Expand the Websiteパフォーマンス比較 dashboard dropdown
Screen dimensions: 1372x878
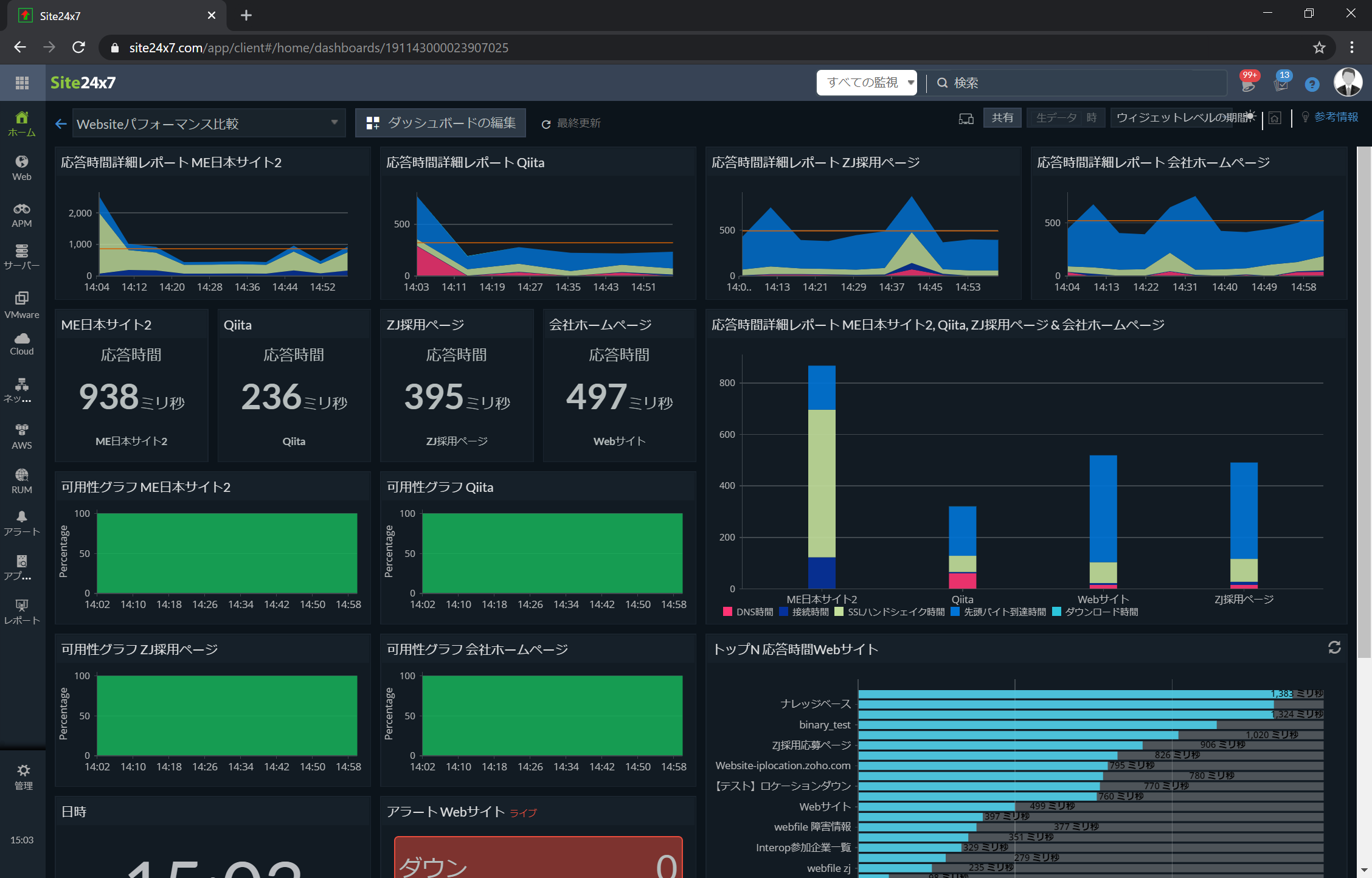click(x=209, y=123)
